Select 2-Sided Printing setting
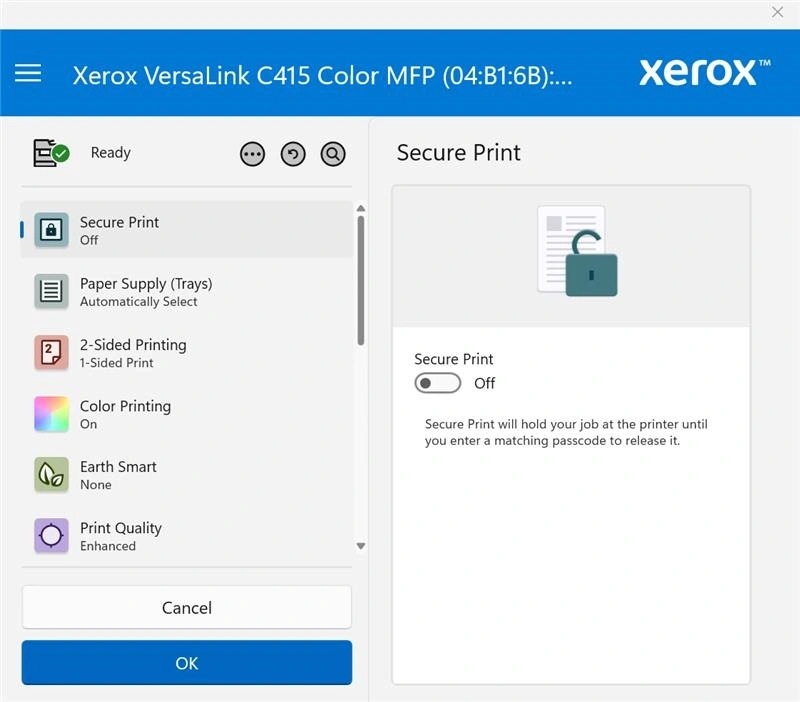This screenshot has width=800, height=702. (187, 353)
